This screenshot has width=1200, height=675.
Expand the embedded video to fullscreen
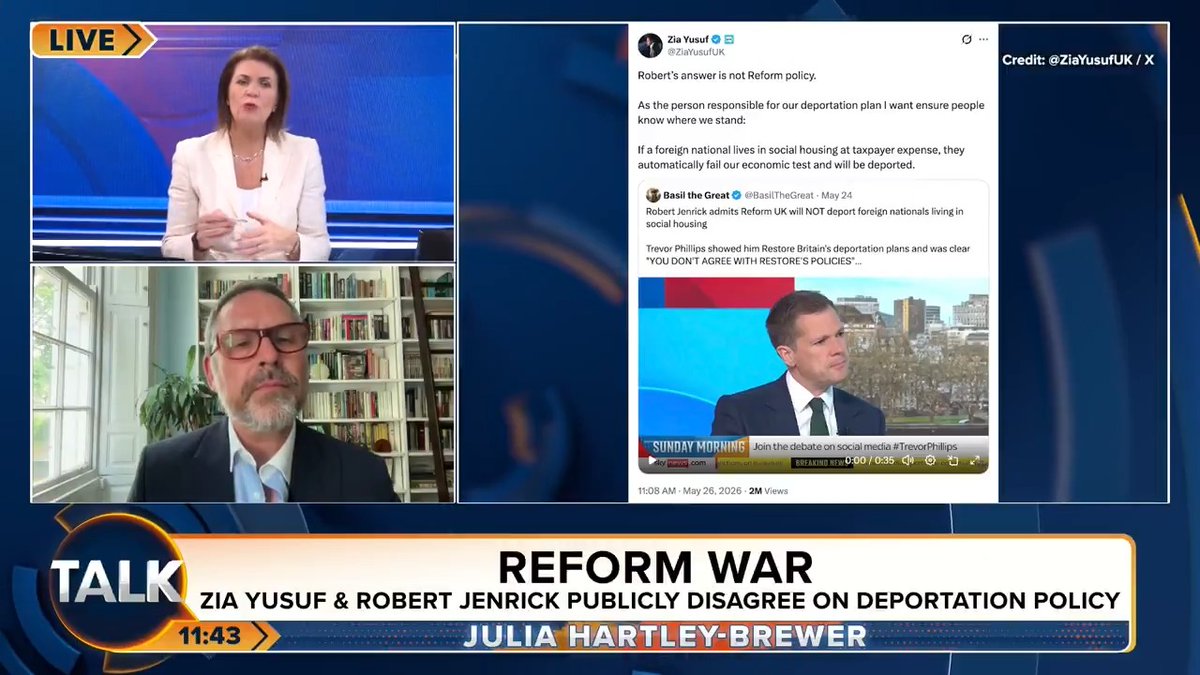(x=974, y=461)
